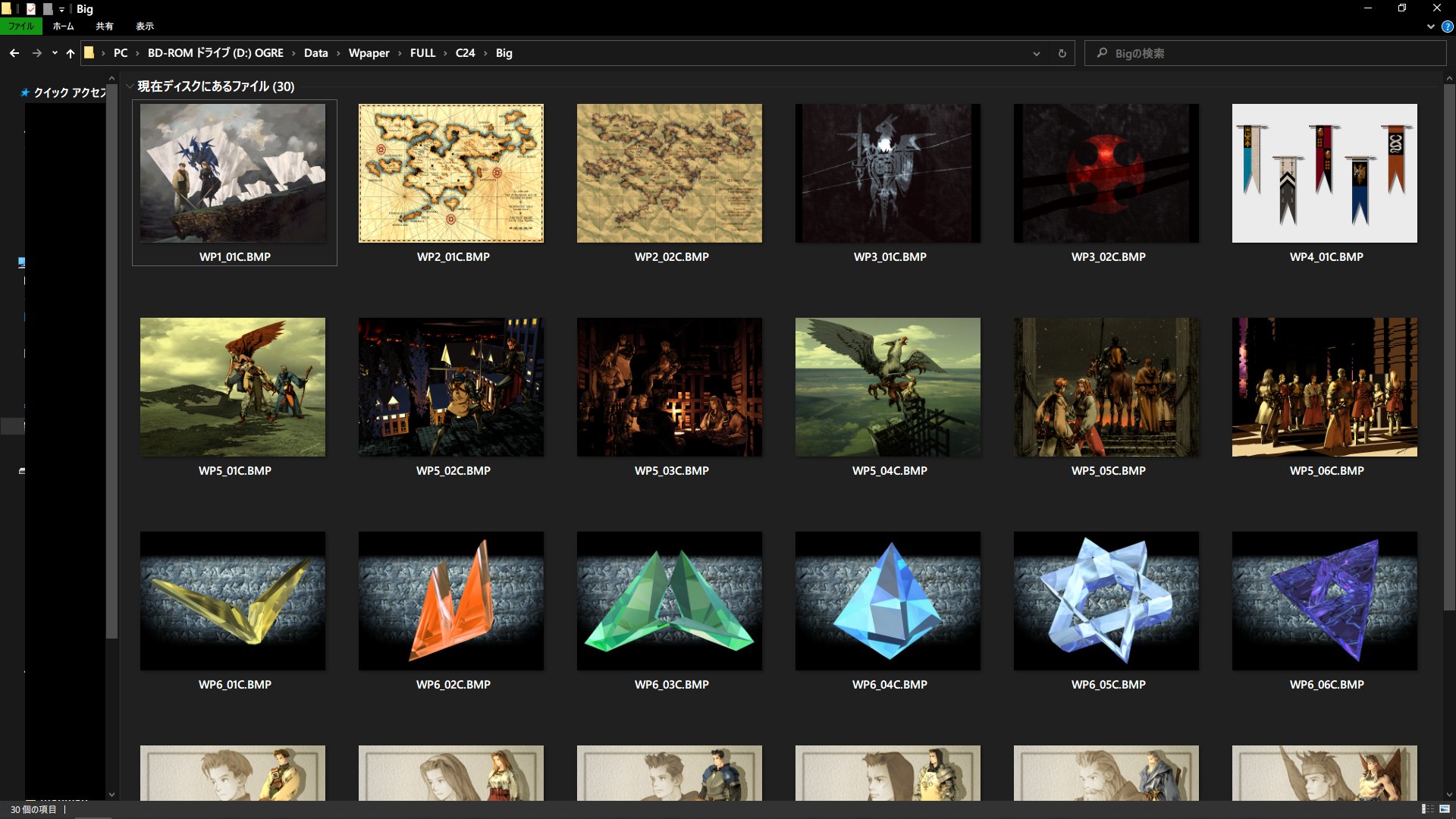Click the WP6_04C.BMP file name label

(x=890, y=685)
